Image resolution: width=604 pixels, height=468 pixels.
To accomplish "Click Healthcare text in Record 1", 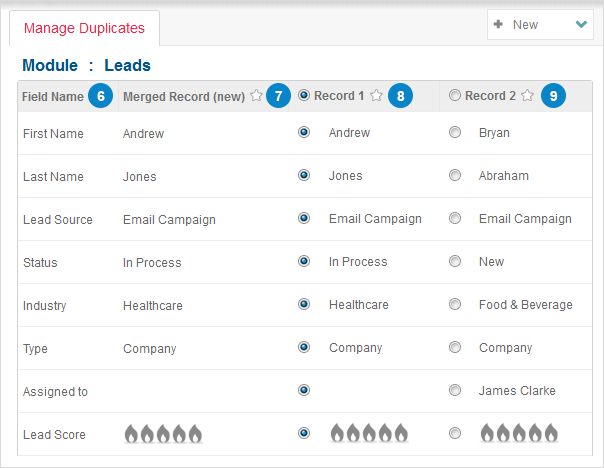I will point(359,305).
